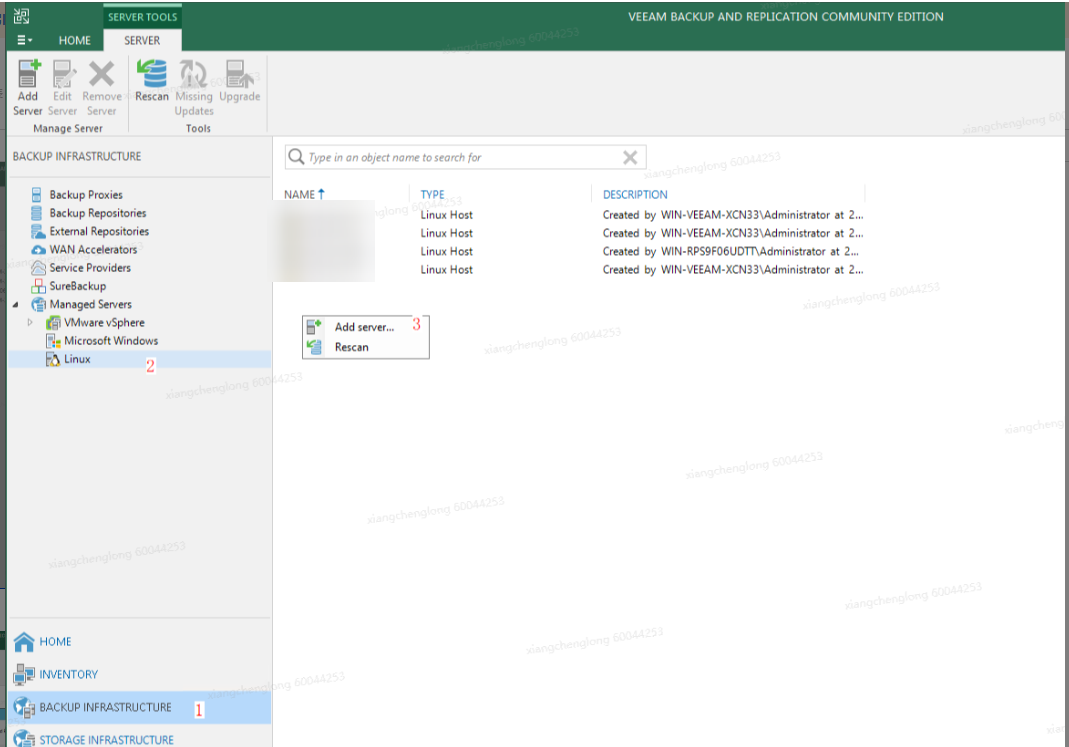Choose Rescan from the context menu
Image resolution: width=1069 pixels, height=747 pixels.
click(351, 347)
